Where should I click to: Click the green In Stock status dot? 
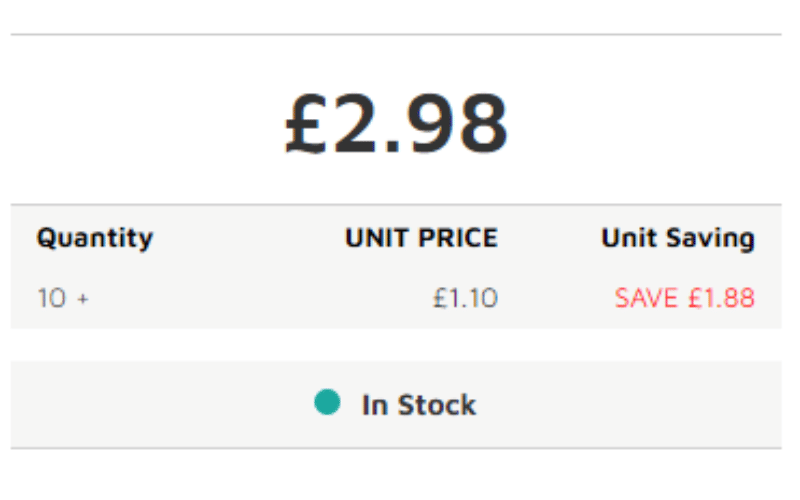(x=327, y=402)
